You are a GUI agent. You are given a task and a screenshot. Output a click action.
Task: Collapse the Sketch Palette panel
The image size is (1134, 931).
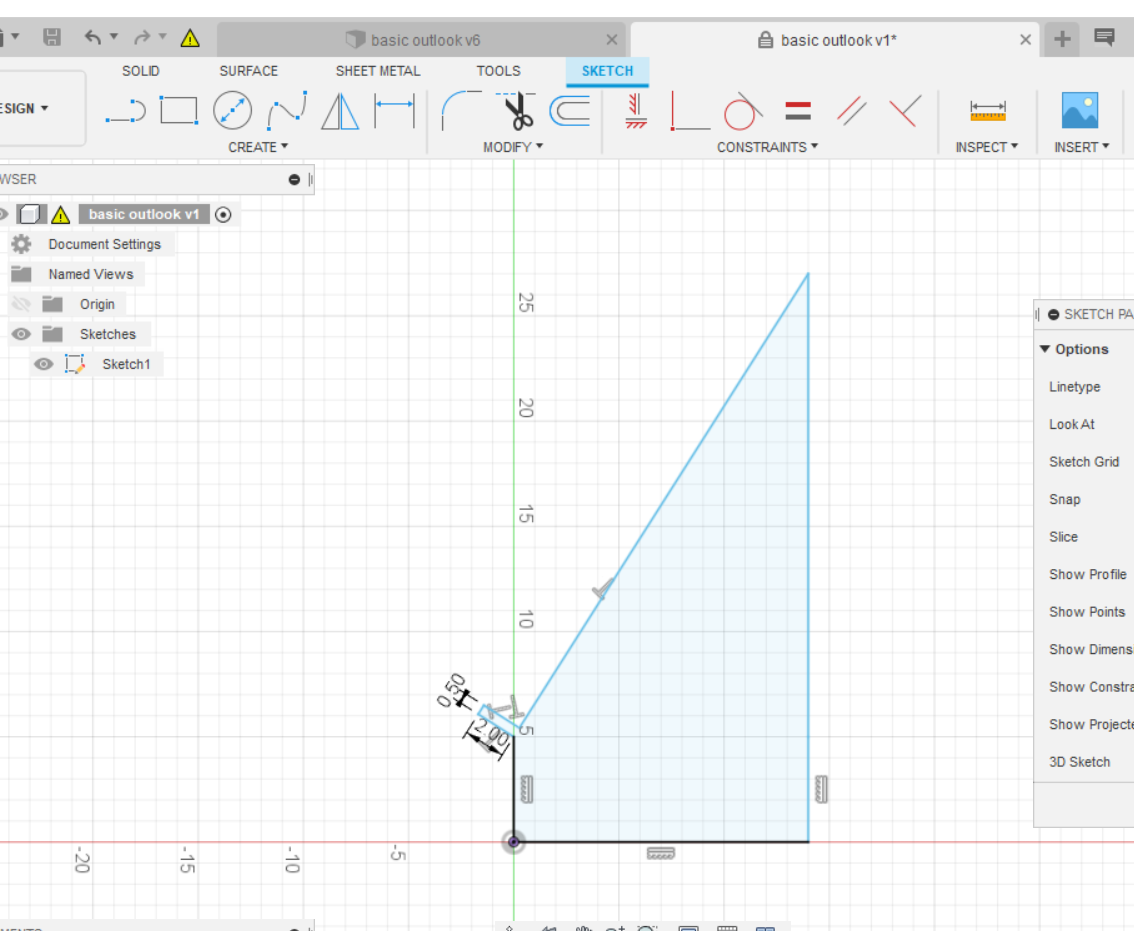click(1054, 314)
